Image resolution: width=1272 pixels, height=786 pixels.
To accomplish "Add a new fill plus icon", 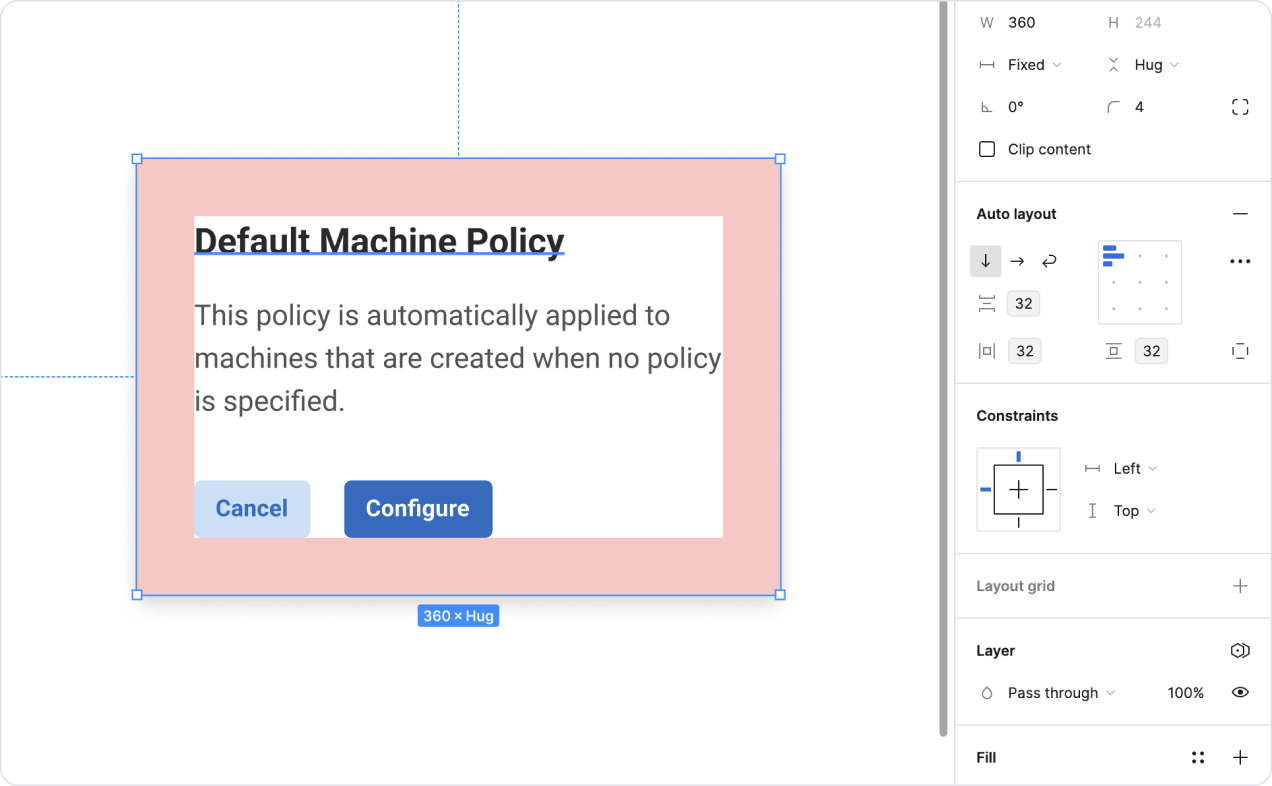I will coord(1240,758).
